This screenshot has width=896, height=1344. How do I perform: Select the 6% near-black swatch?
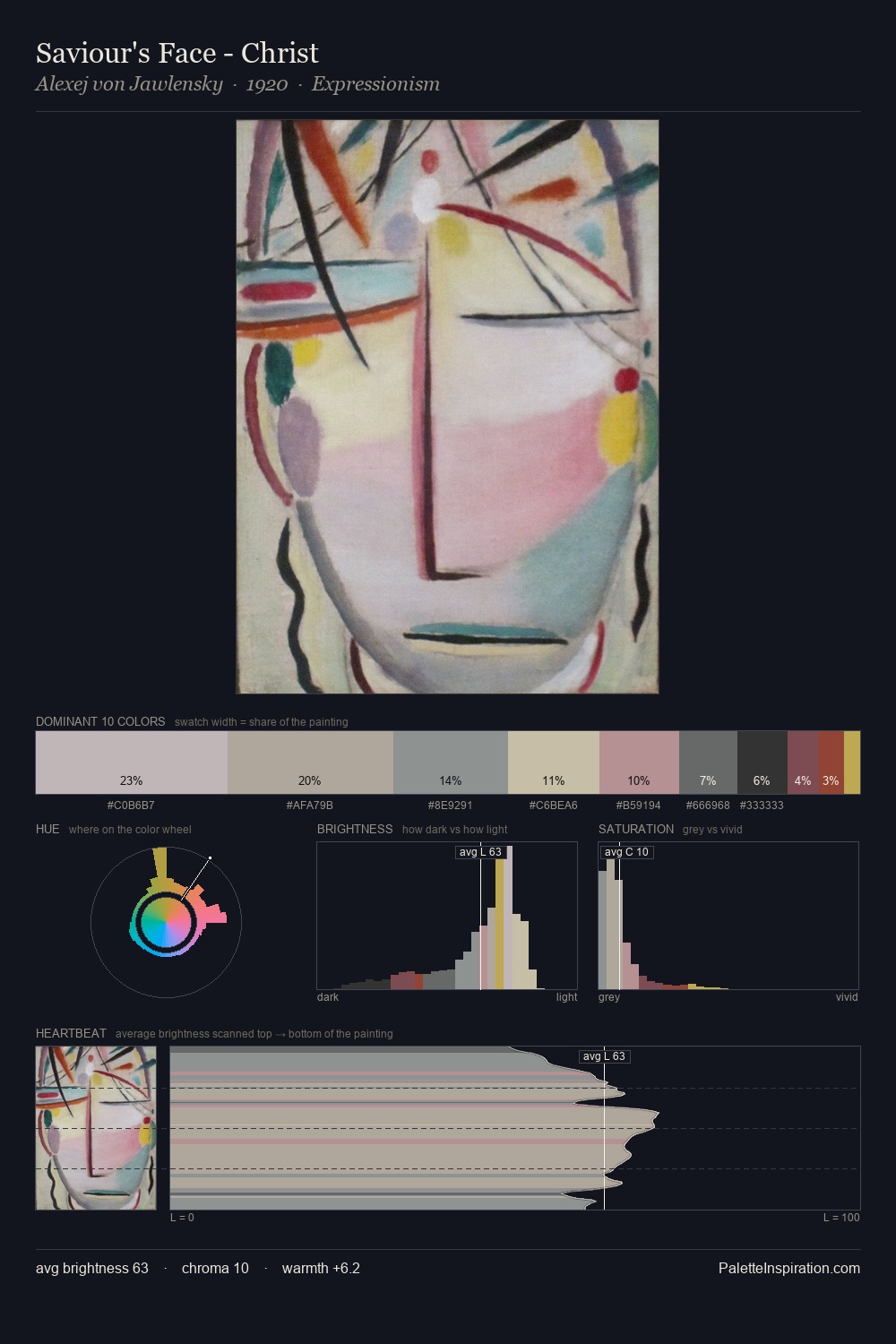pyautogui.click(x=762, y=762)
